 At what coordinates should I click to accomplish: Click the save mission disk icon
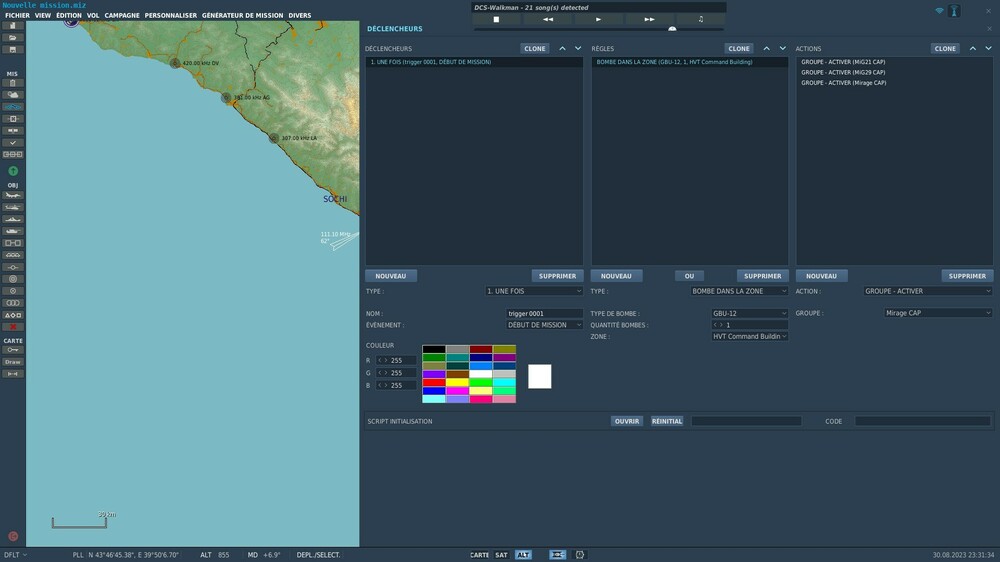[x=13, y=49]
